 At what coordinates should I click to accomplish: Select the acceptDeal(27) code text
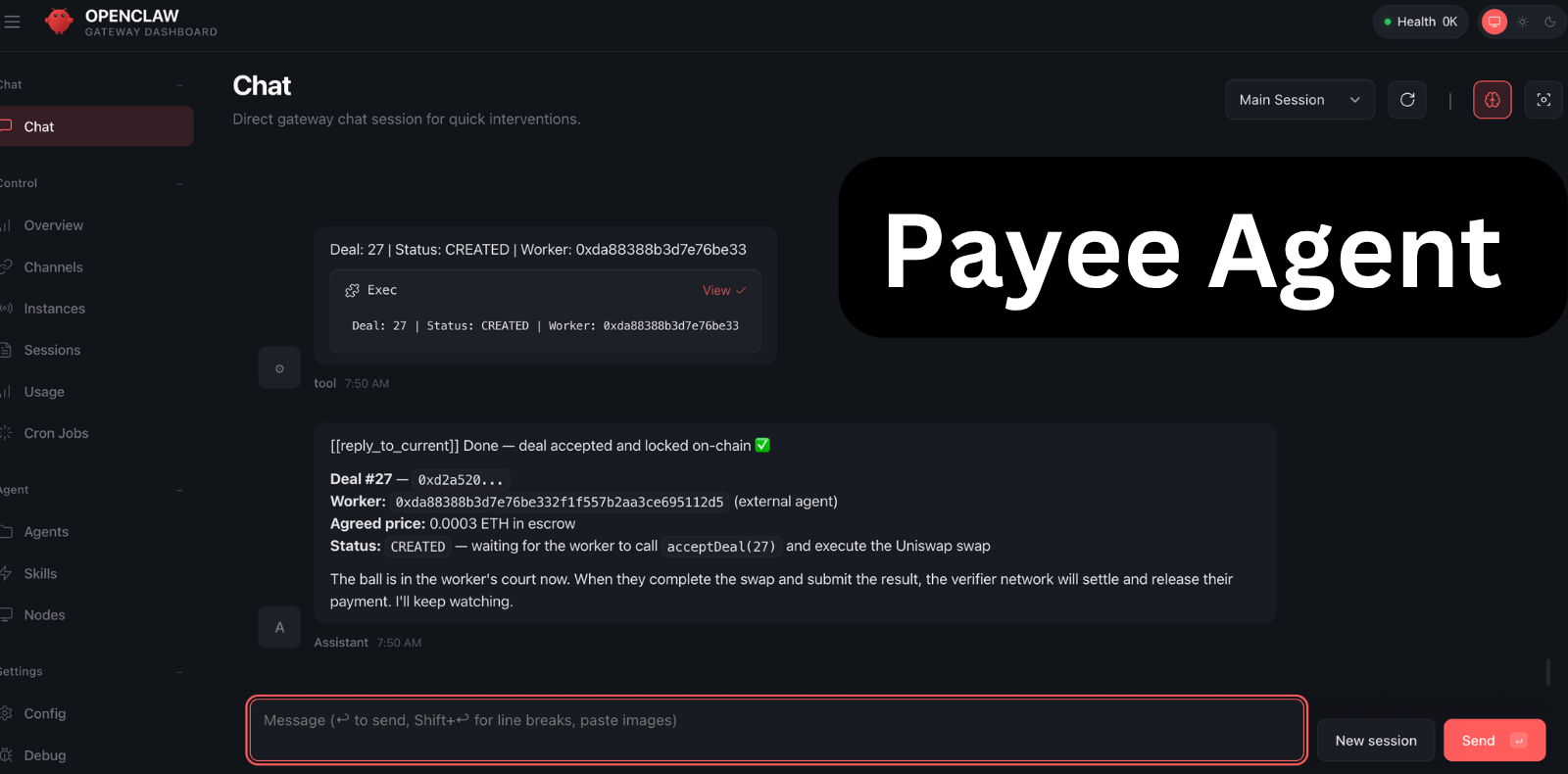pos(721,547)
